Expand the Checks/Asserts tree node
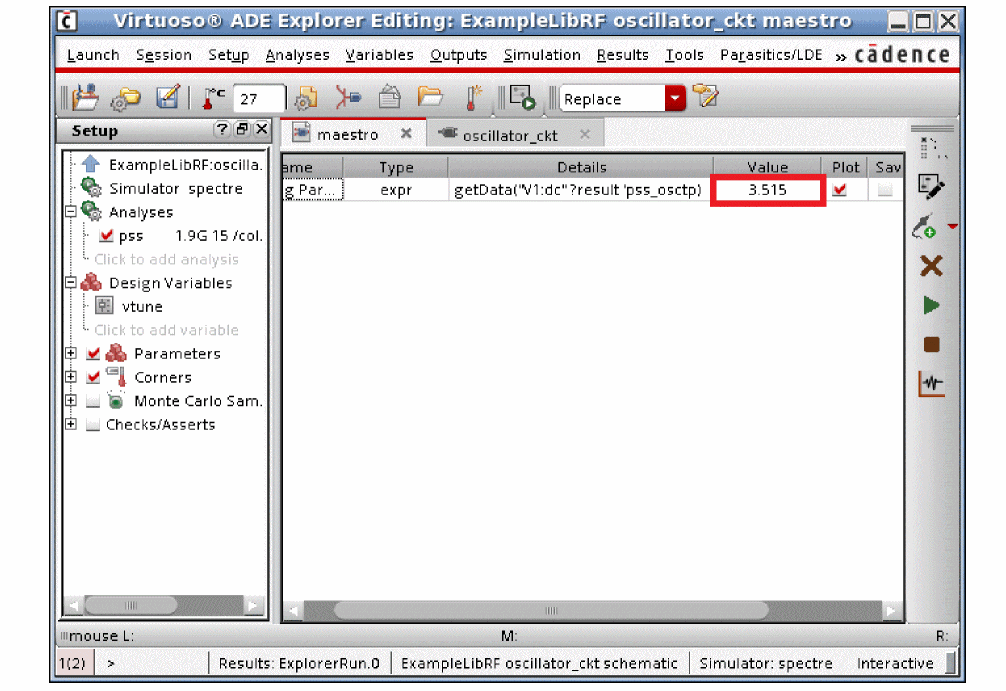The height and width of the screenshot is (691, 1006). point(71,424)
